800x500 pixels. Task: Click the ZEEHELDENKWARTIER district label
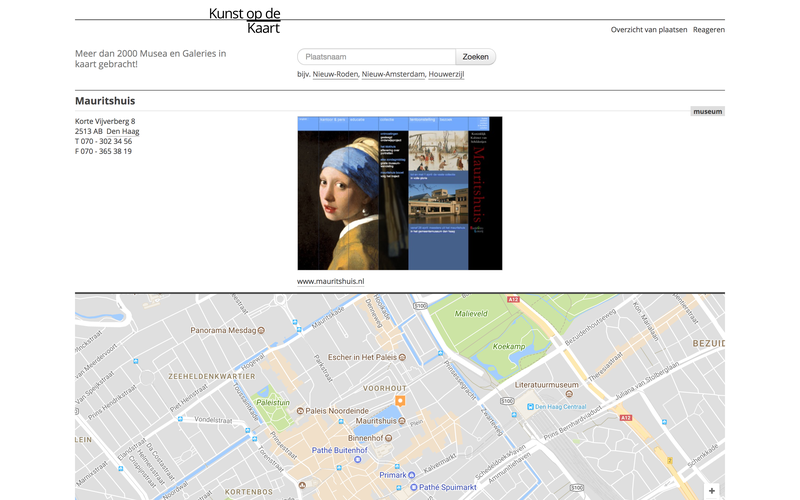212,377
